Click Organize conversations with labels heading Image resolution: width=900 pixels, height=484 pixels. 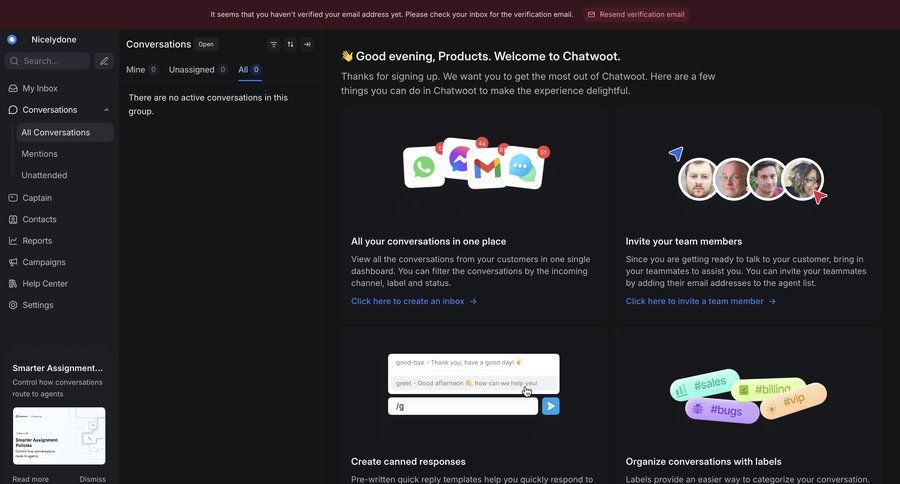[x=703, y=462]
